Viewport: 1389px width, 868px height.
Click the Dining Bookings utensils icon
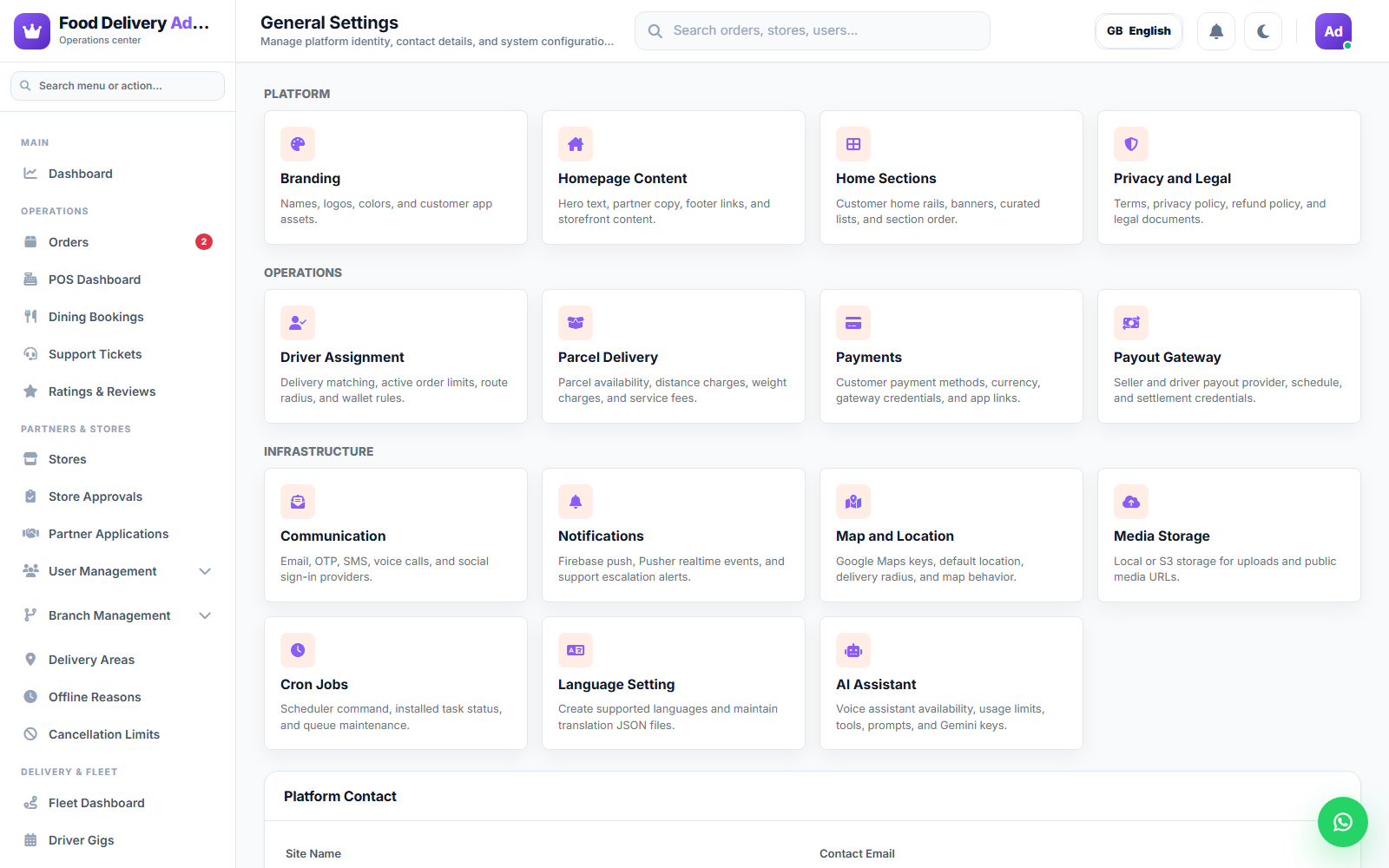pyautogui.click(x=30, y=317)
